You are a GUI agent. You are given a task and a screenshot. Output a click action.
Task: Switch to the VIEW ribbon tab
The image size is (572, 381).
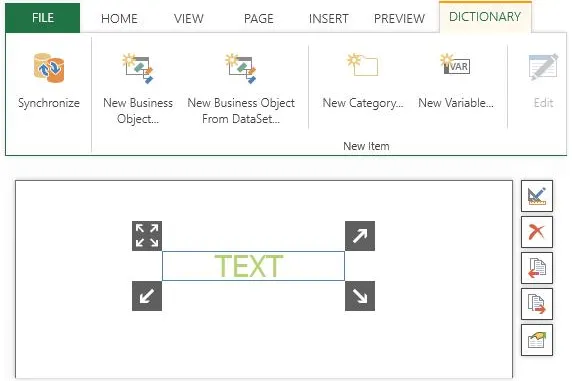click(x=189, y=18)
